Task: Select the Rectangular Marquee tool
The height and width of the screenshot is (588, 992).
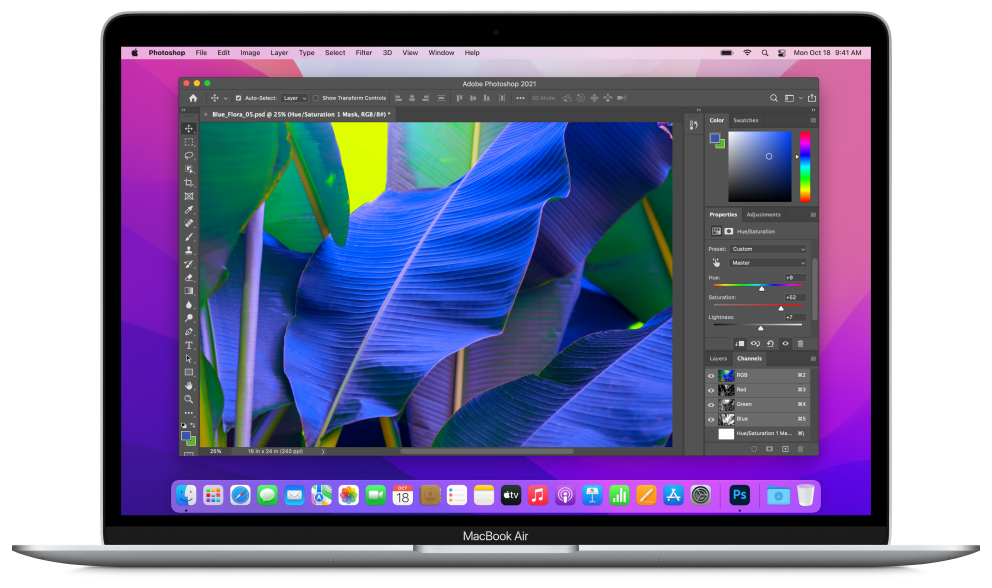Action: pos(189,142)
